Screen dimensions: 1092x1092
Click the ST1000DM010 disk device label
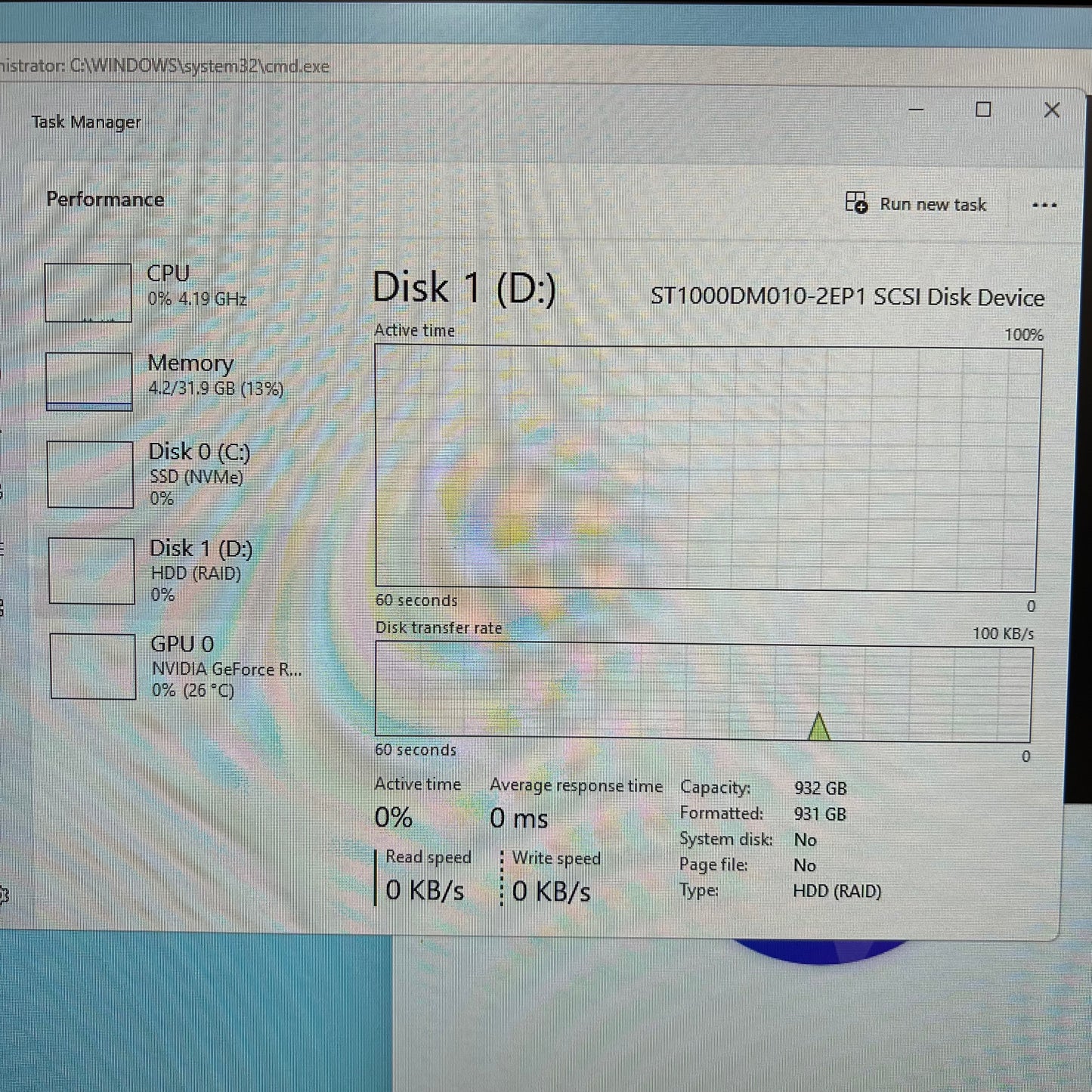click(848, 298)
